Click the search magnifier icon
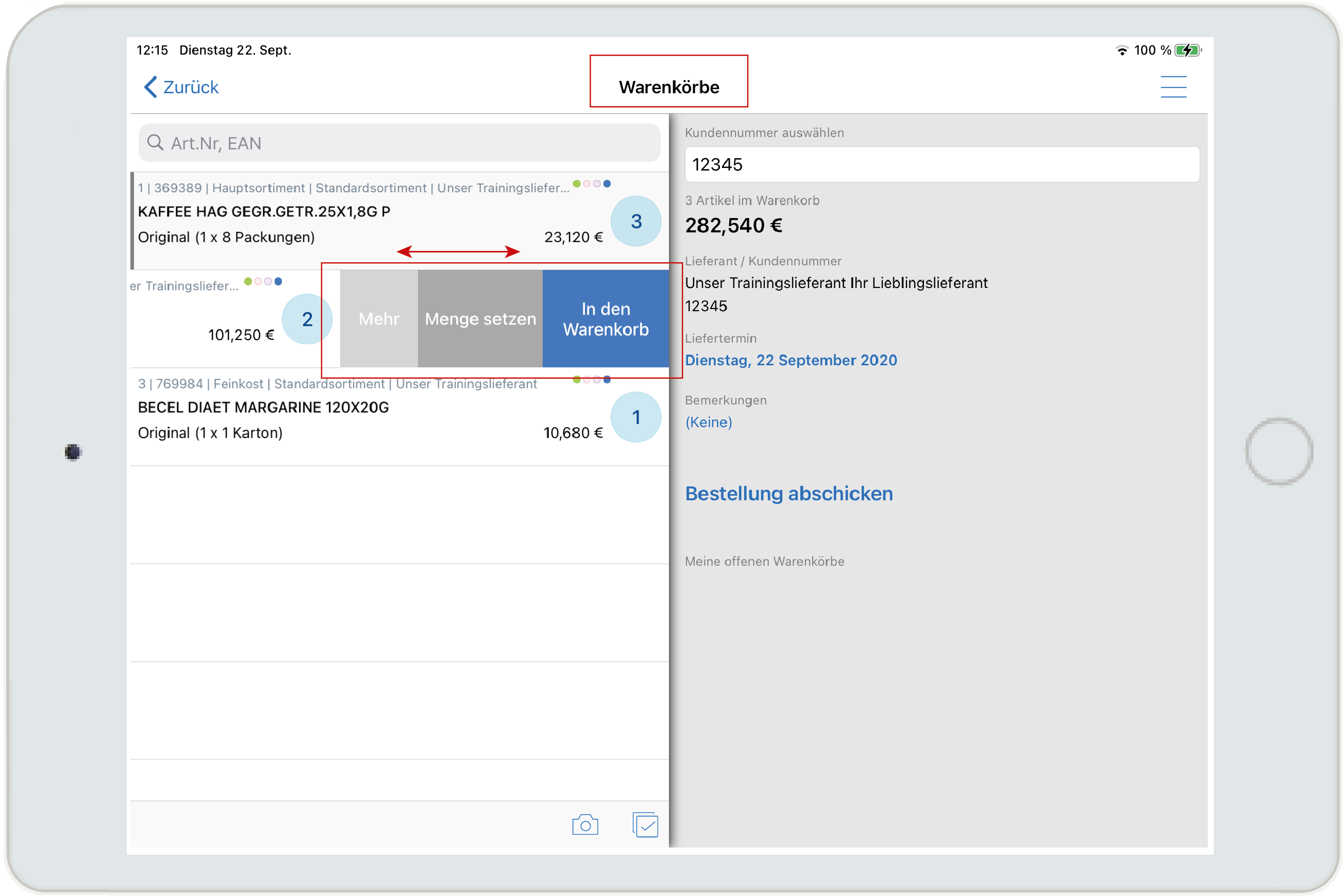 (155, 142)
